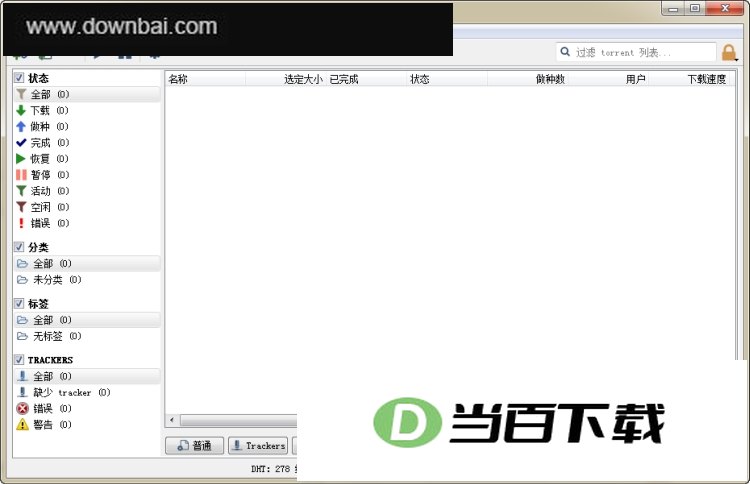Sort by 选定大小 column header
The height and width of the screenshot is (484, 750).
(286, 79)
